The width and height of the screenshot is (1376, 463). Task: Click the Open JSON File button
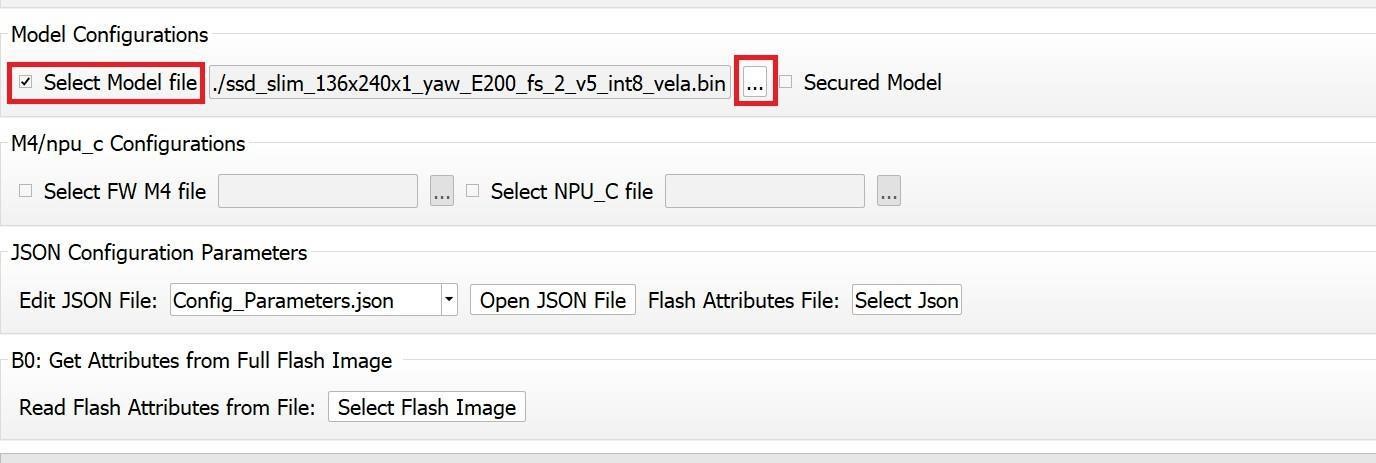[553, 300]
